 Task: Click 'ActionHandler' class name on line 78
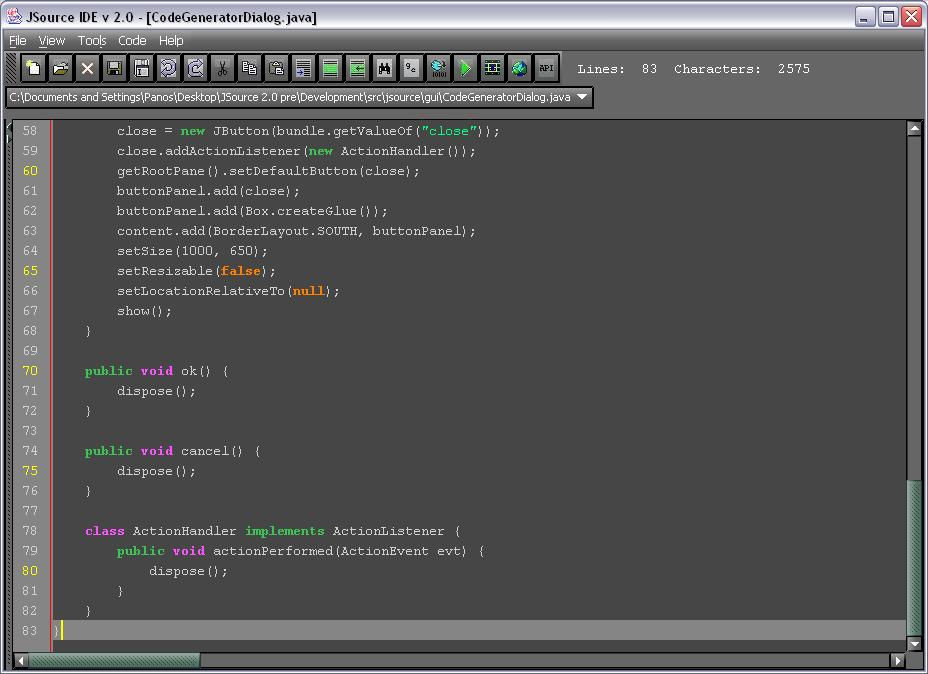click(x=184, y=531)
